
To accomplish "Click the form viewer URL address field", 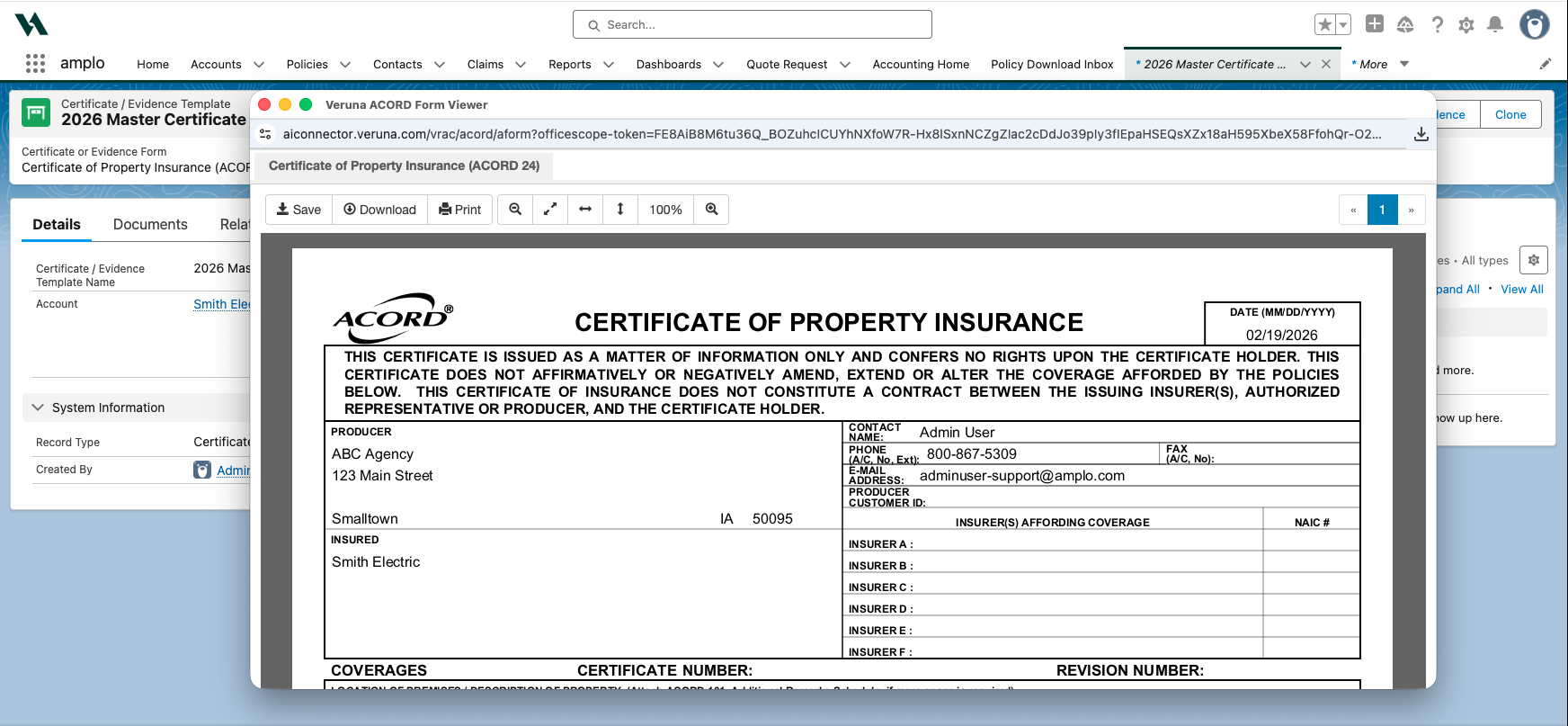I will pos(832,134).
